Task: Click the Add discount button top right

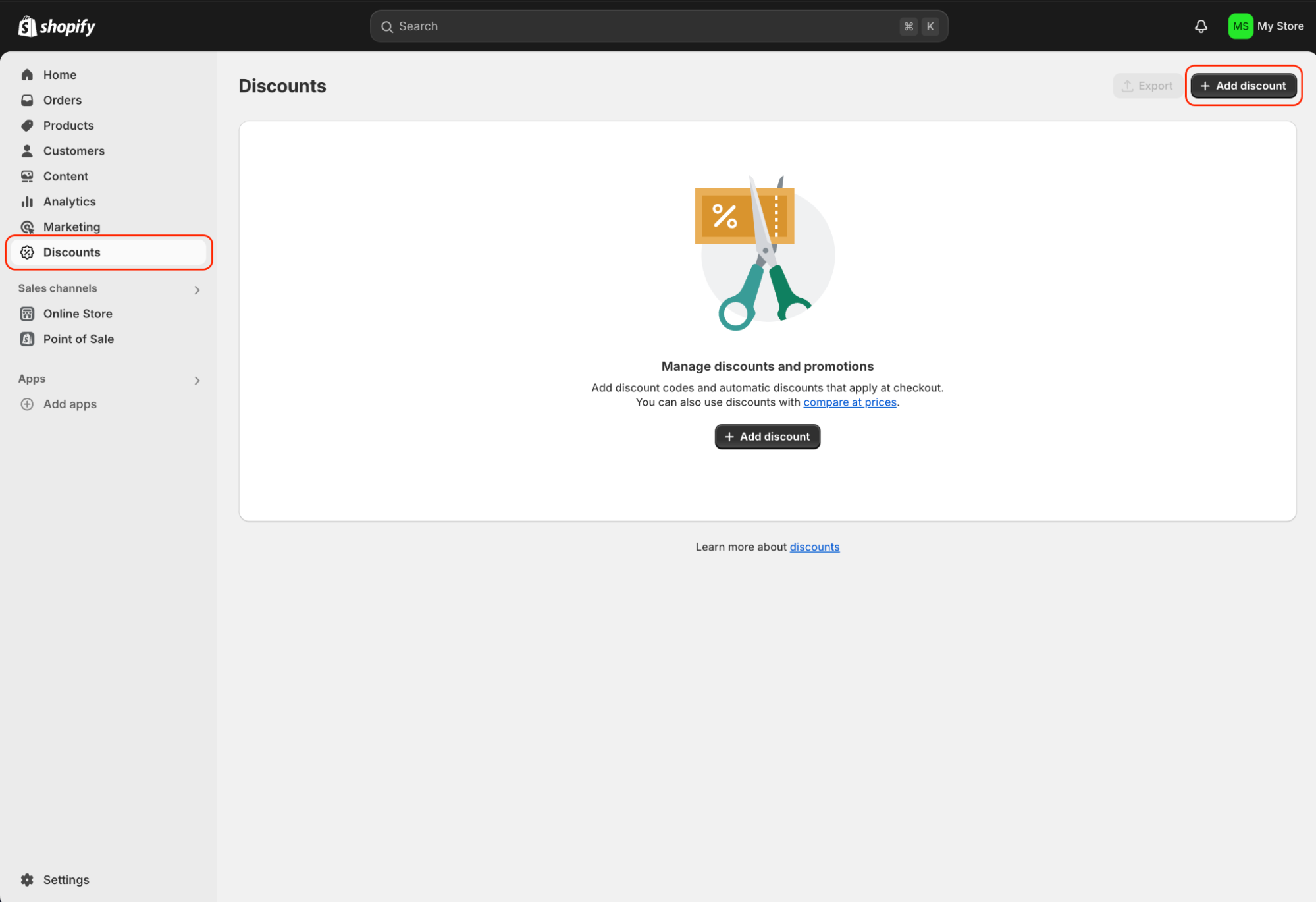Action: click(x=1243, y=86)
